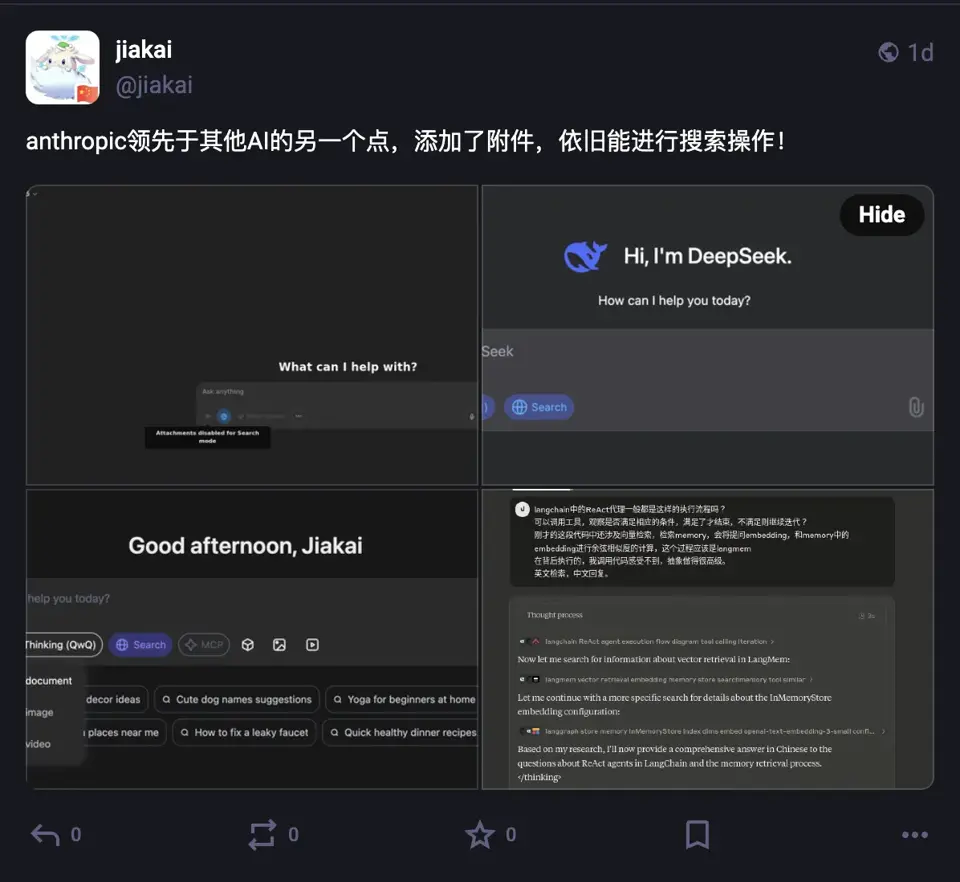Click the 'What can I help with?' heading
This screenshot has width=960, height=882.
pos(348,367)
